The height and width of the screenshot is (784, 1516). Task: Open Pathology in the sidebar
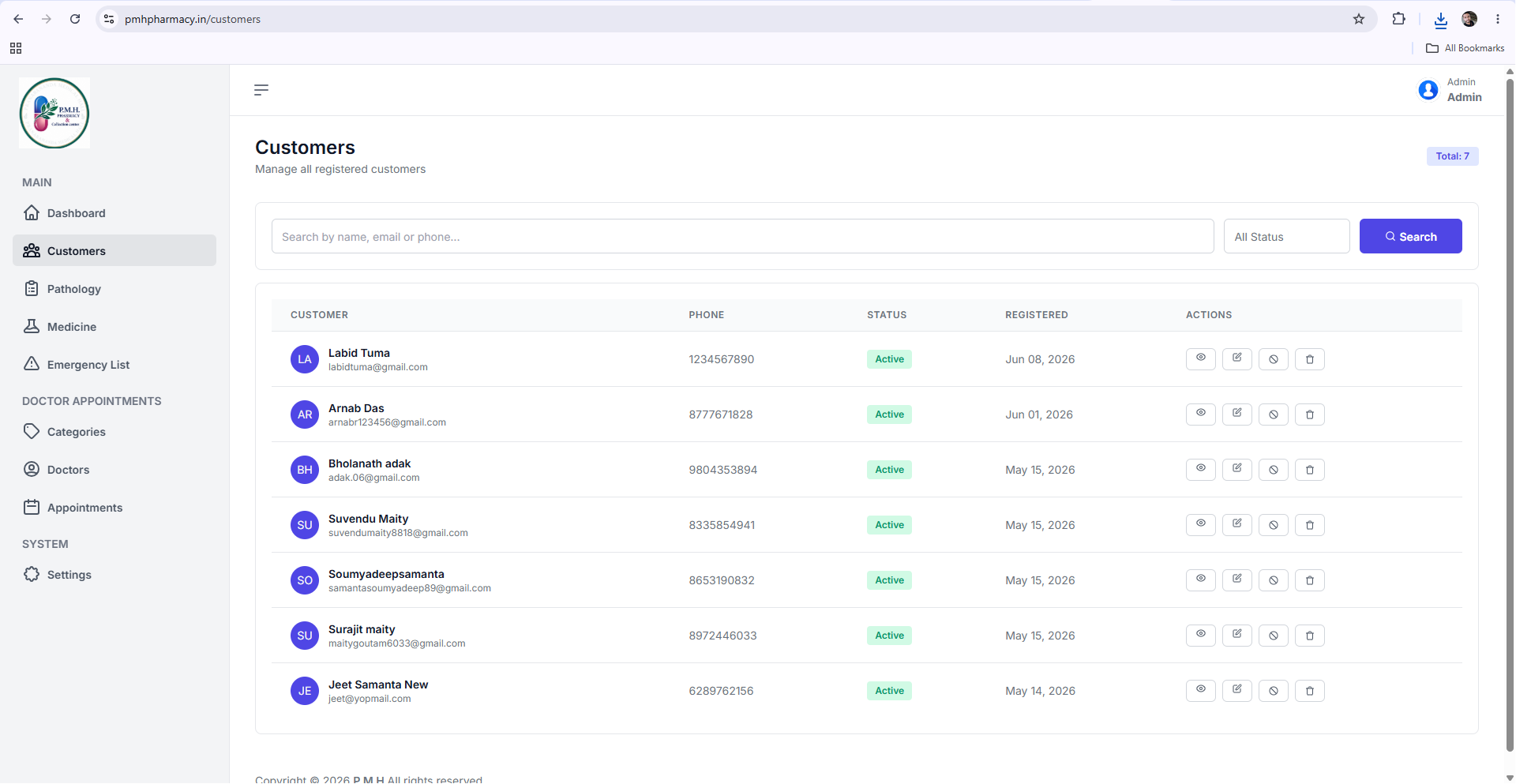click(114, 288)
